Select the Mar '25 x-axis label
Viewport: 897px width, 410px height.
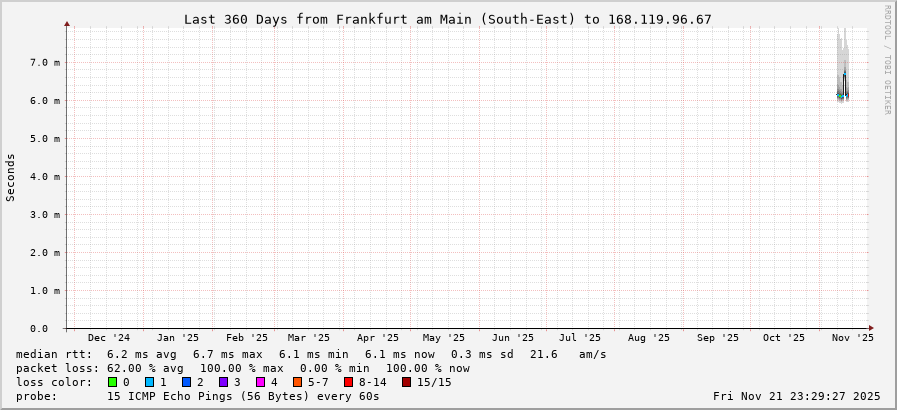tap(309, 338)
